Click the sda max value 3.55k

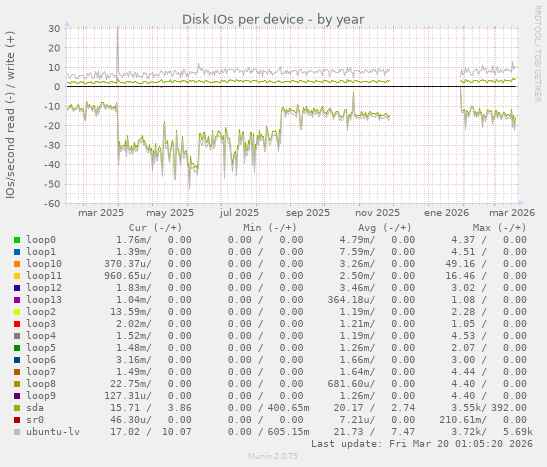466,408
